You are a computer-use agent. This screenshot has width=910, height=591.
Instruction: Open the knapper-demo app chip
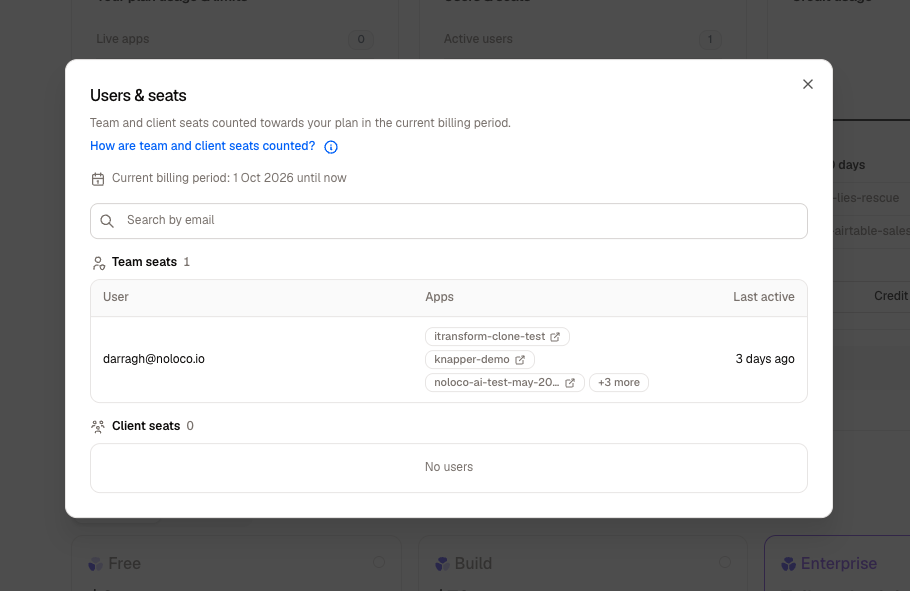(479, 359)
